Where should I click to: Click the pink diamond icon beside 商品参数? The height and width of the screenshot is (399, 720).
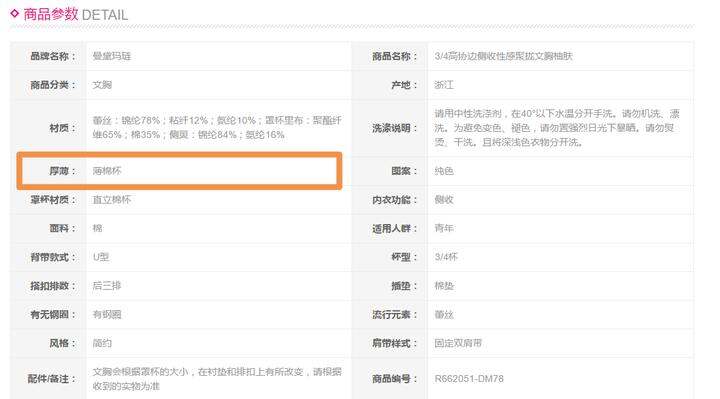coord(15,13)
